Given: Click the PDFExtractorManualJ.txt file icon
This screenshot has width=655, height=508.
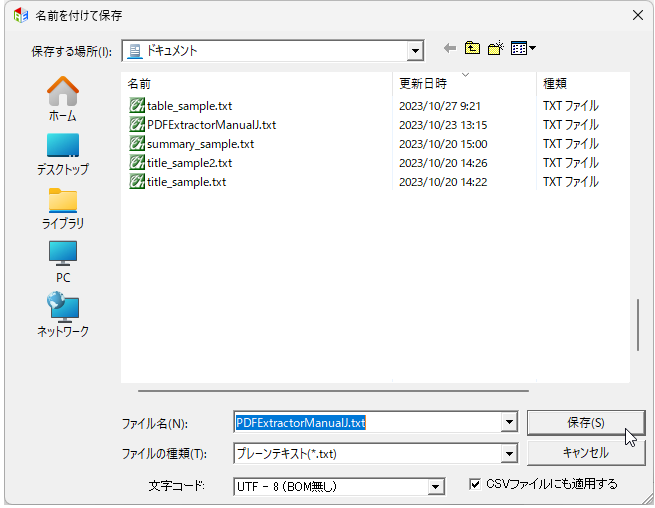Looking at the screenshot, I should pyautogui.click(x=137, y=124).
